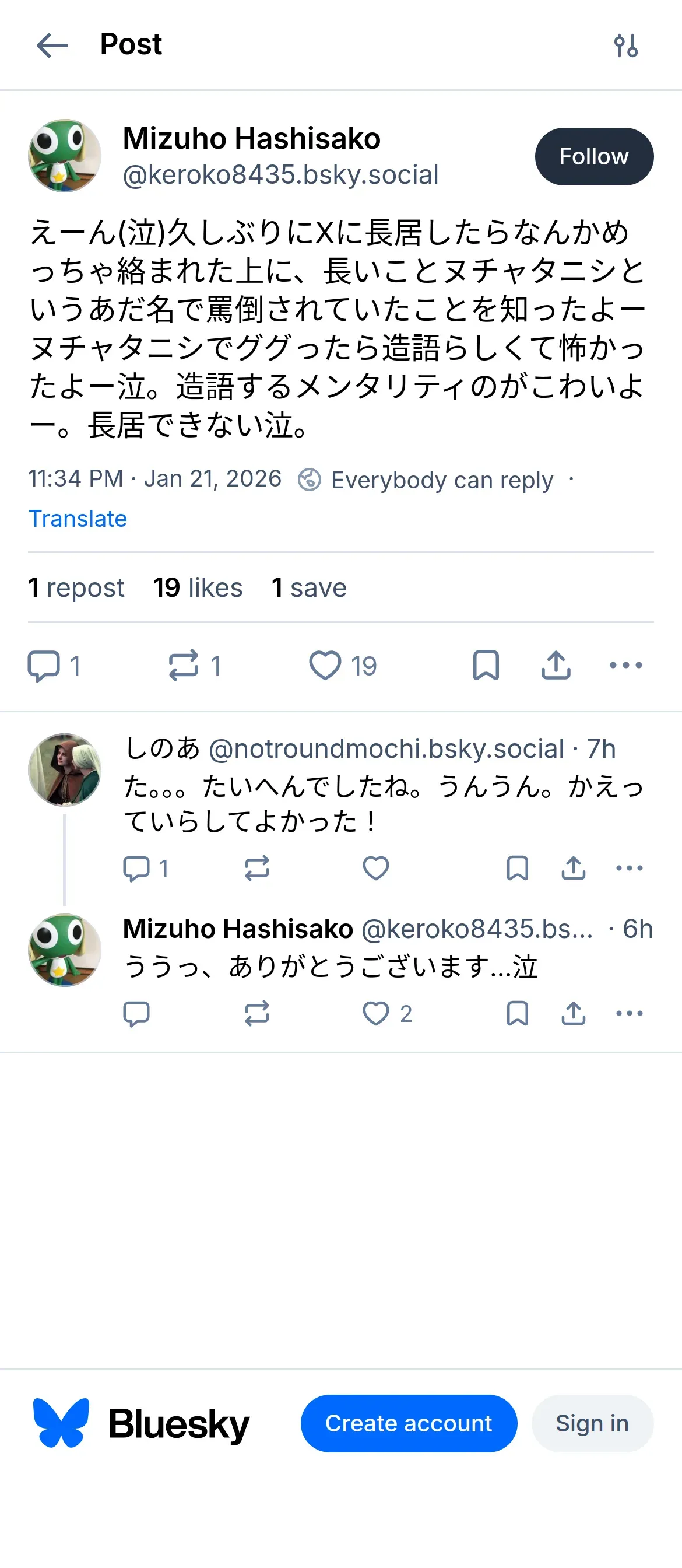View the 19 likes list
Image resolution: width=682 pixels, height=1568 pixels.
click(198, 588)
